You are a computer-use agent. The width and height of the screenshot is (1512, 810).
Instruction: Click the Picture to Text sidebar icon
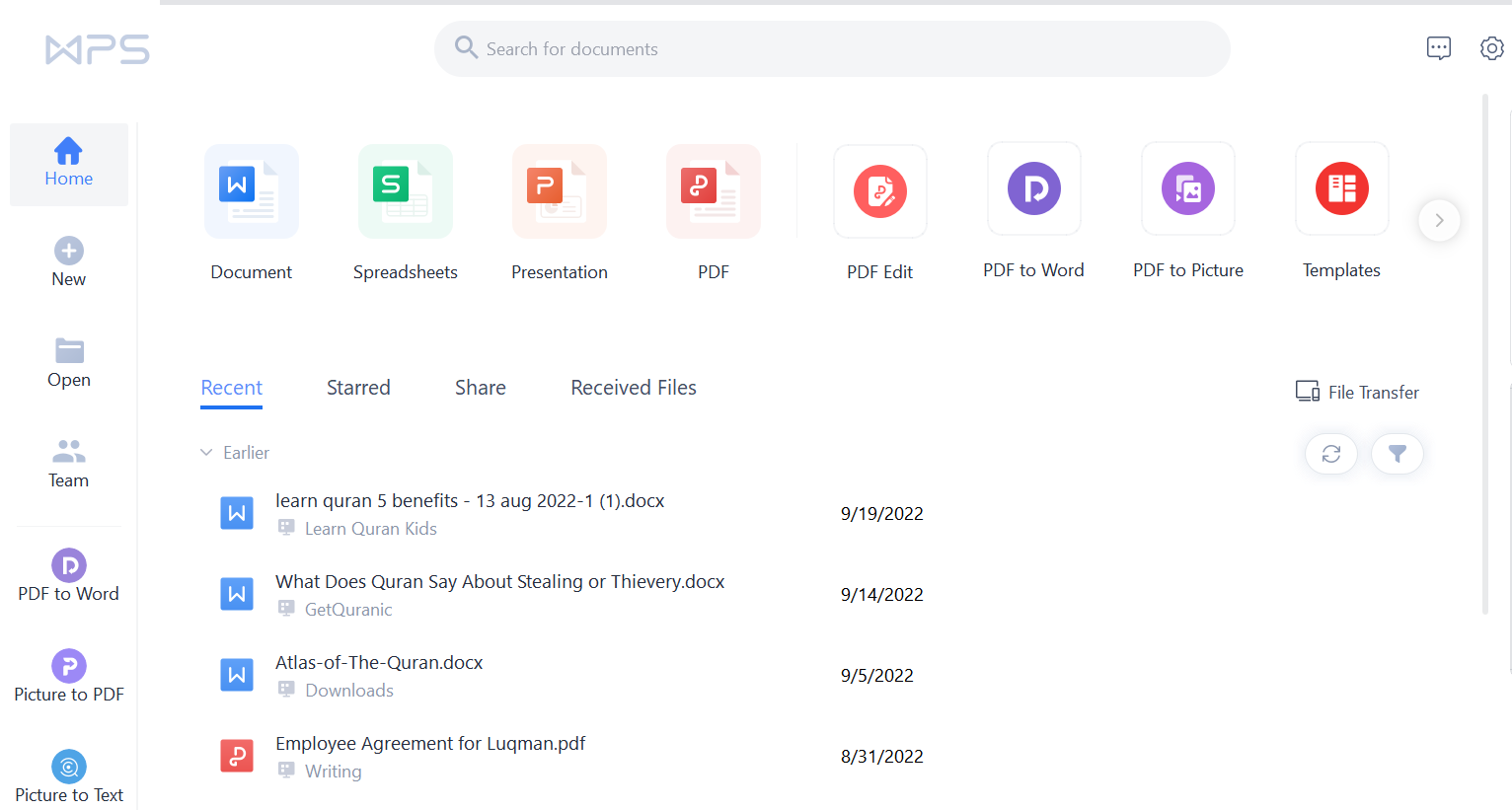point(69,767)
